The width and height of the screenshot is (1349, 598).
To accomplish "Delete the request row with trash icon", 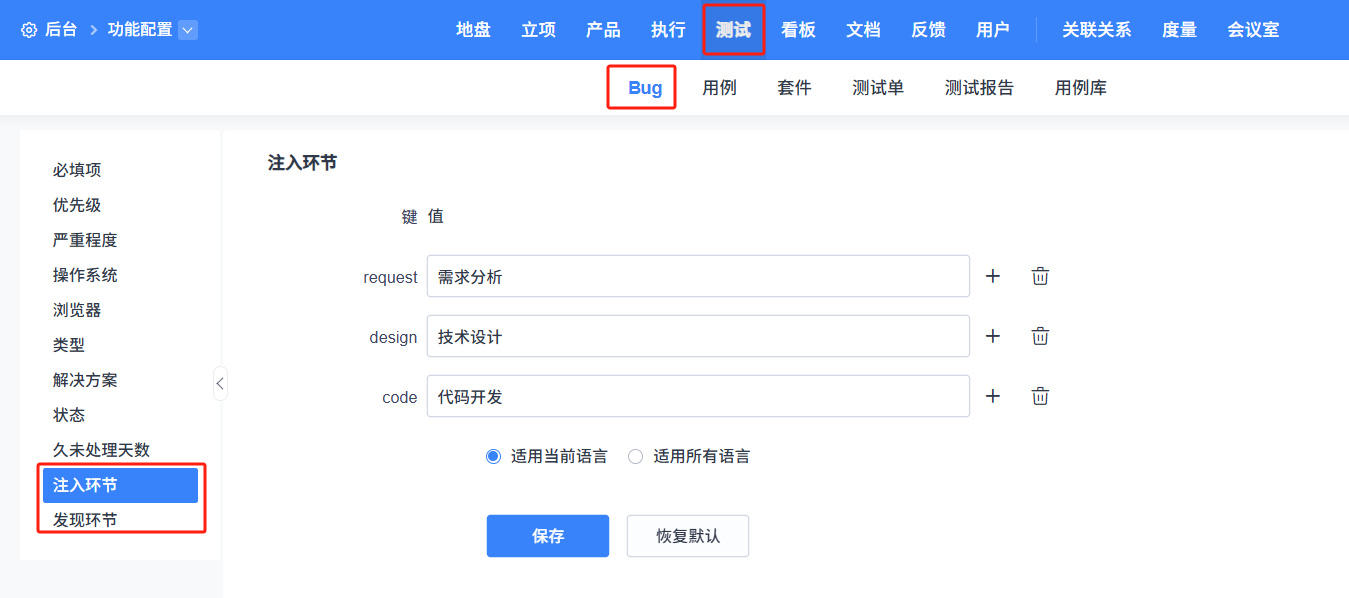I will [1040, 276].
